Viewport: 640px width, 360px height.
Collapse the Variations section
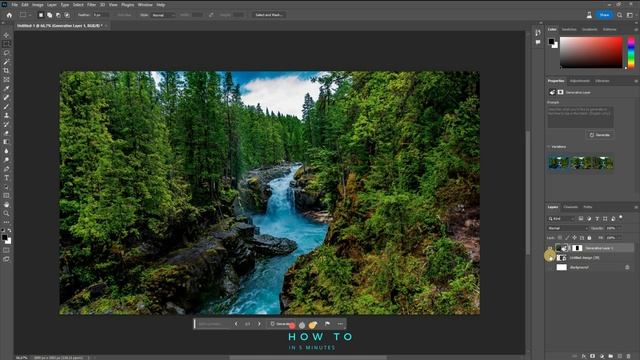coord(549,147)
